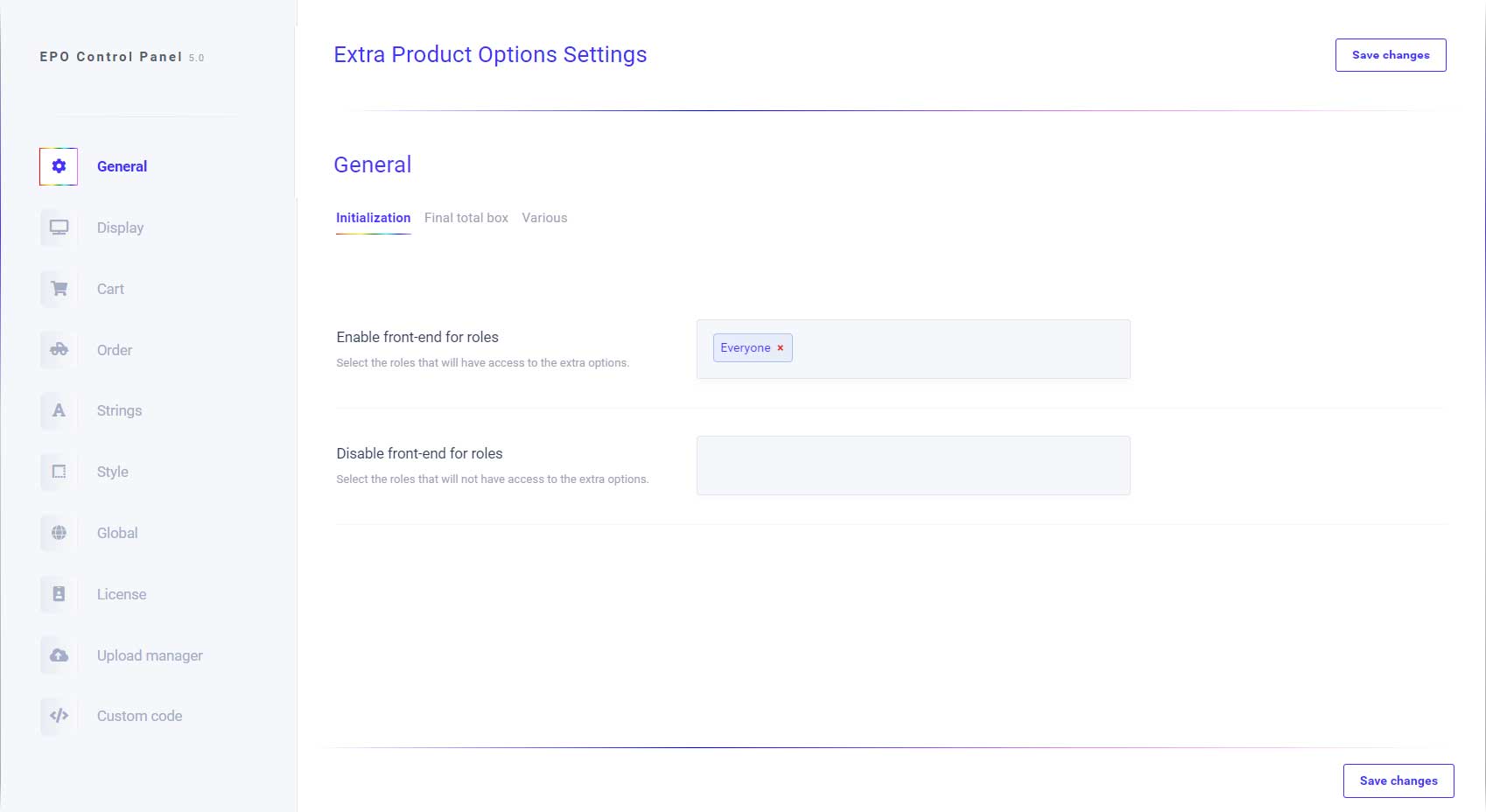Open the Custom code brackets icon

(58, 716)
